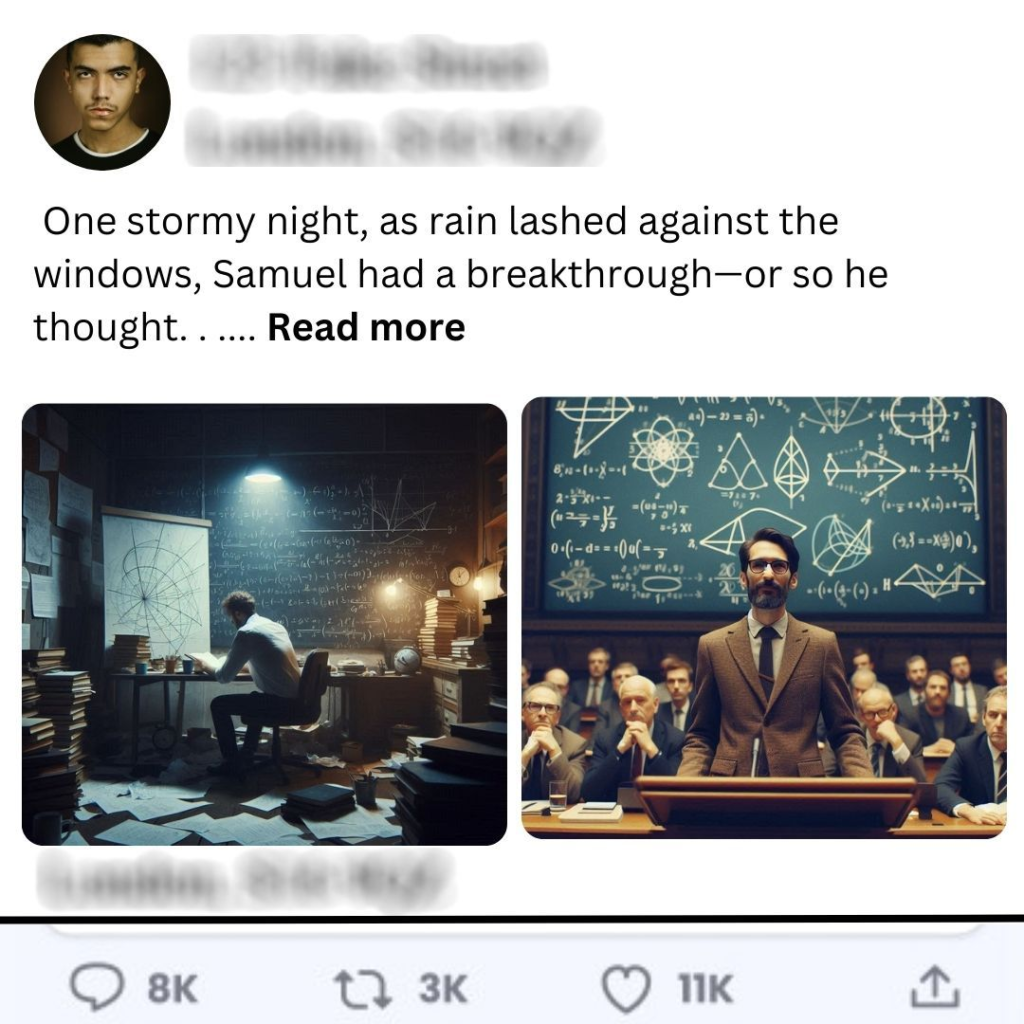Click the 3K reposts count
The image size is (1024, 1024).
coord(442,988)
